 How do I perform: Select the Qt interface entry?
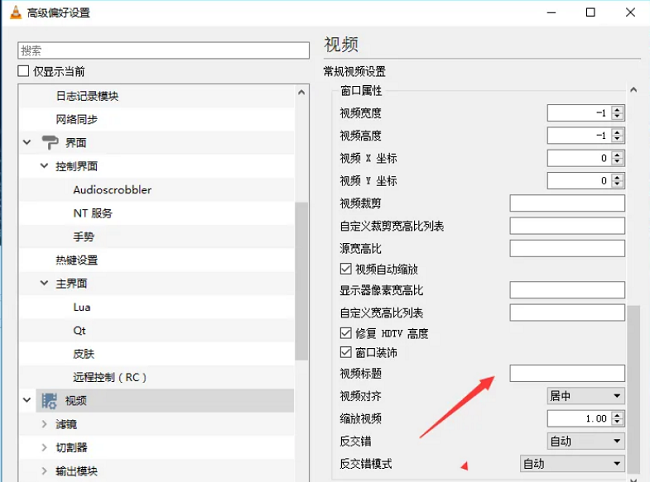(80, 330)
